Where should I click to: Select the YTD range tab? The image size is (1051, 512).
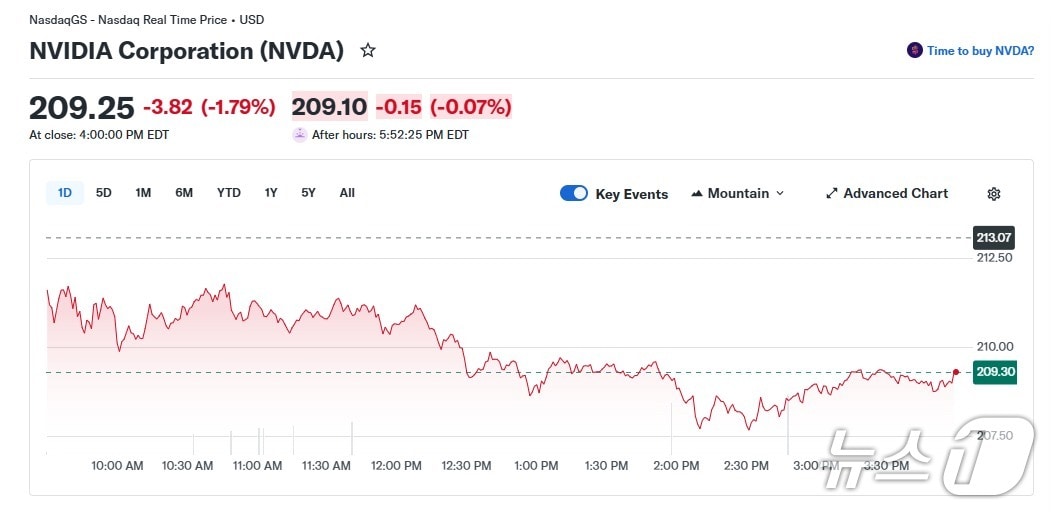pyautogui.click(x=229, y=193)
